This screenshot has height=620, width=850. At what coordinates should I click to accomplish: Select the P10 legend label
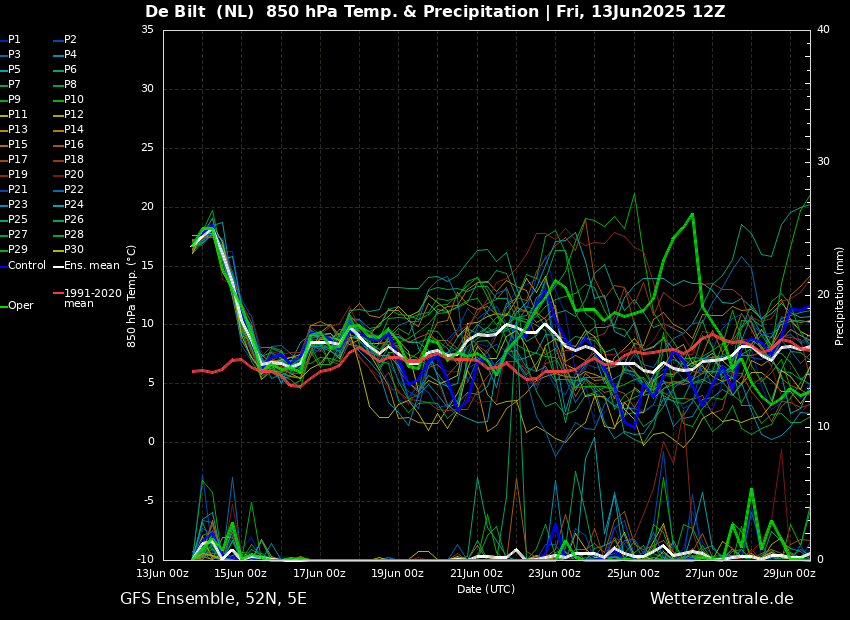pos(74,100)
